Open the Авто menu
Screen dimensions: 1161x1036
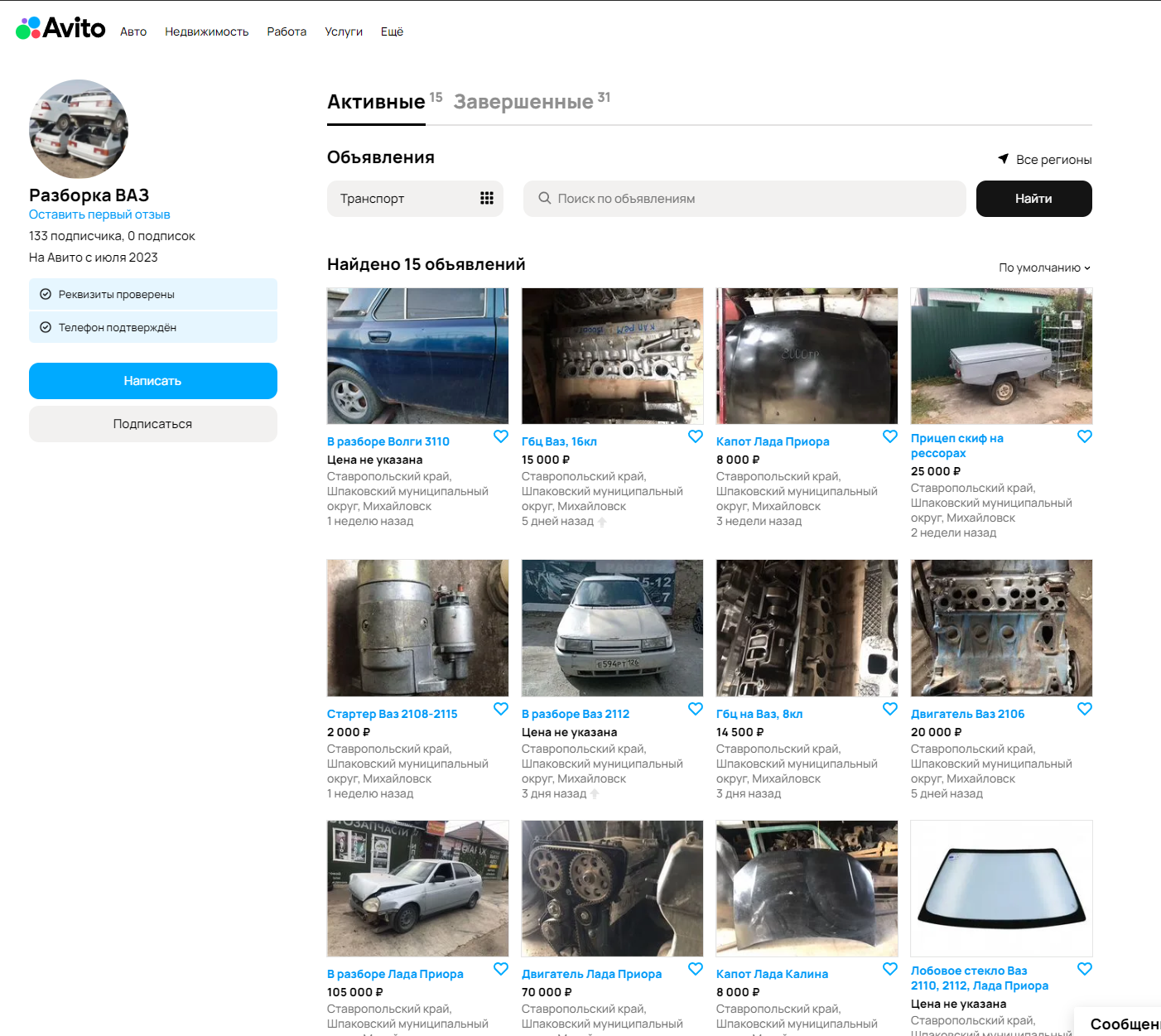pos(133,31)
